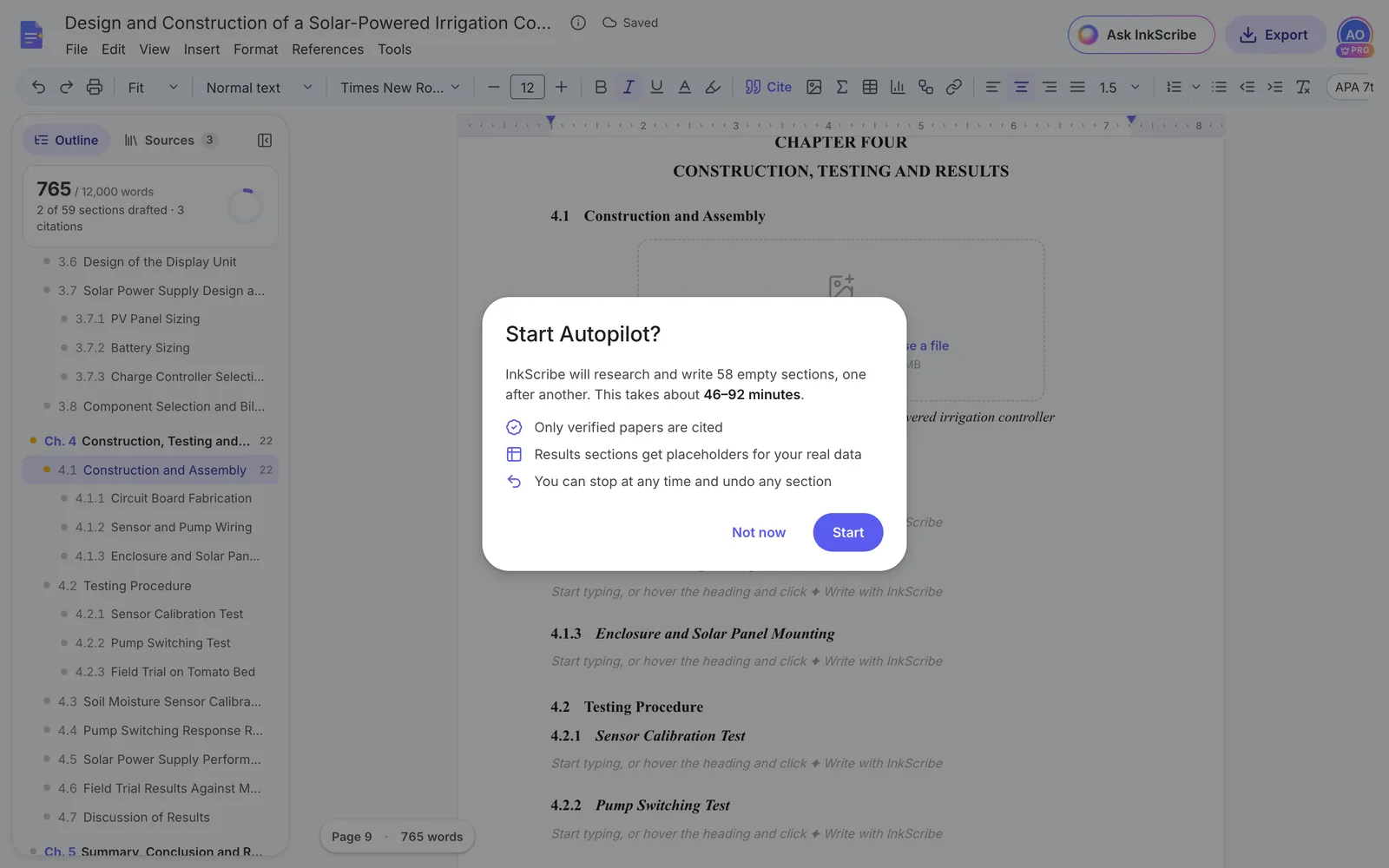Align text left
Viewport: 1389px width, 868px height.
tap(992, 87)
